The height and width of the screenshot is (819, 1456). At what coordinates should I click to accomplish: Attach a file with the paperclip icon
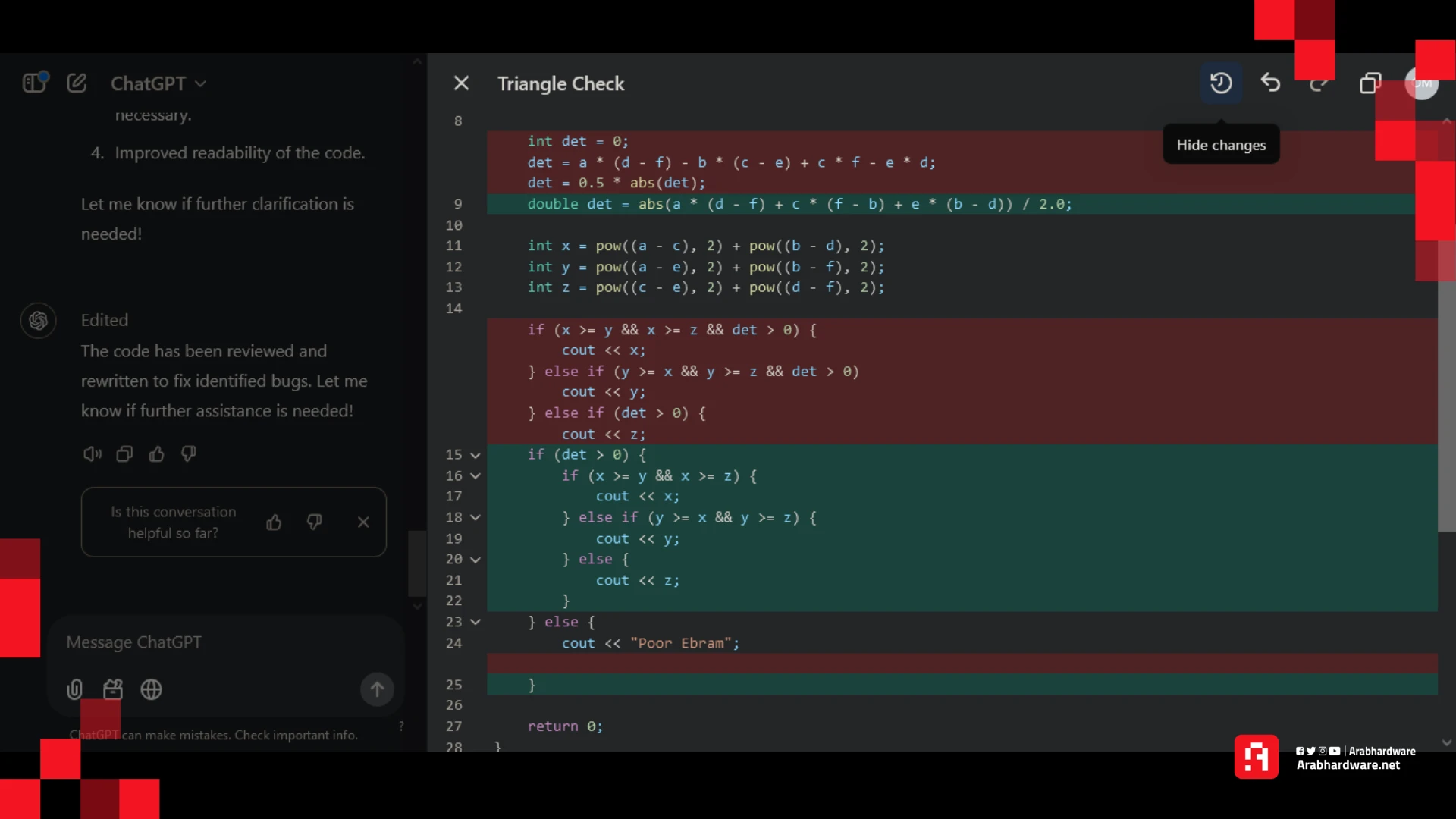click(74, 689)
